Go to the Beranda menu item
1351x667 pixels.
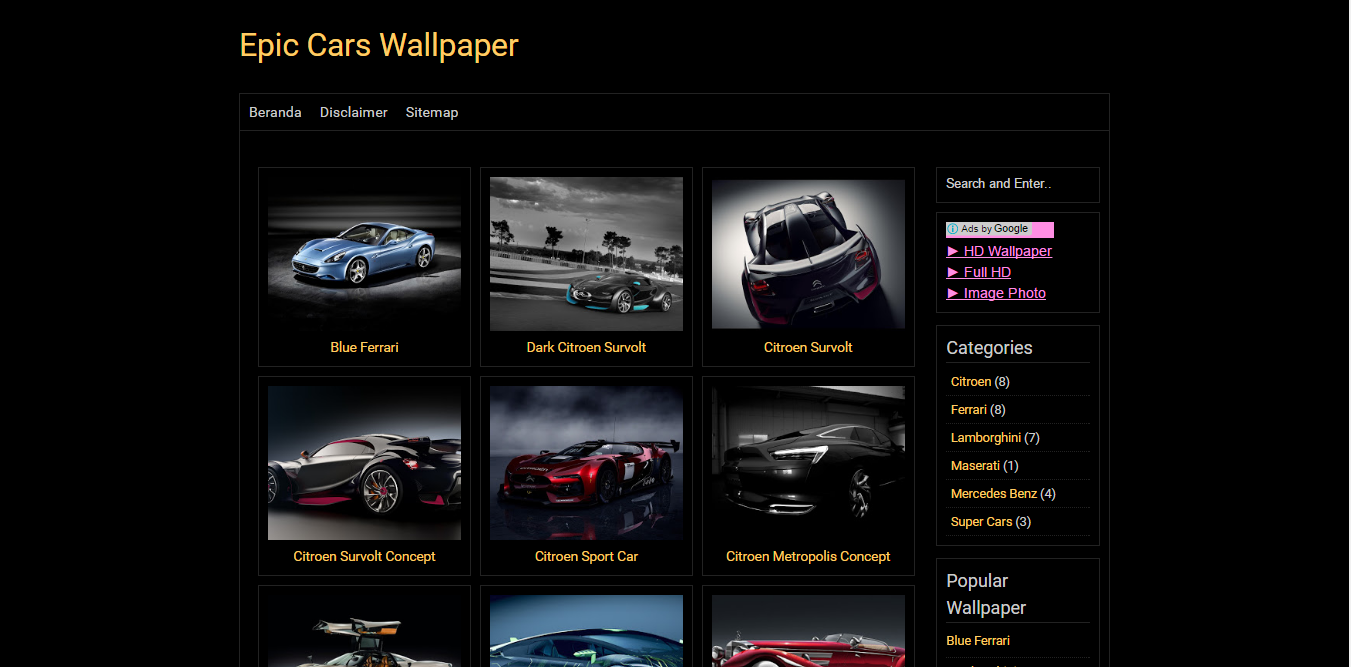pos(275,112)
